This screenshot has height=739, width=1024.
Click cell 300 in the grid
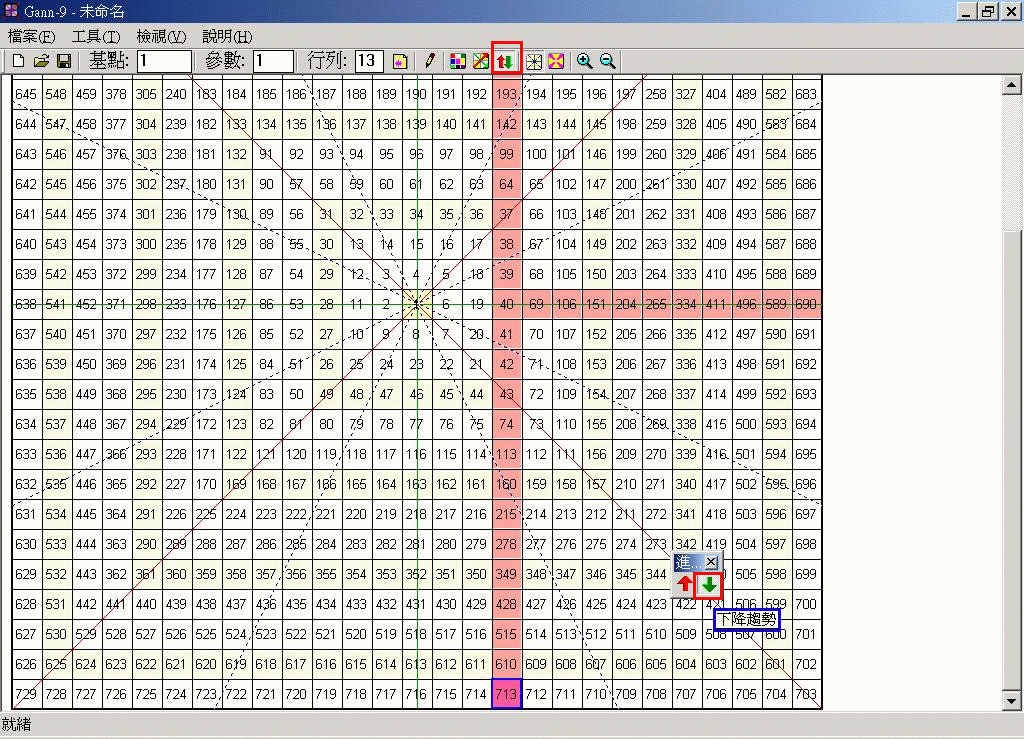point(146,244)
